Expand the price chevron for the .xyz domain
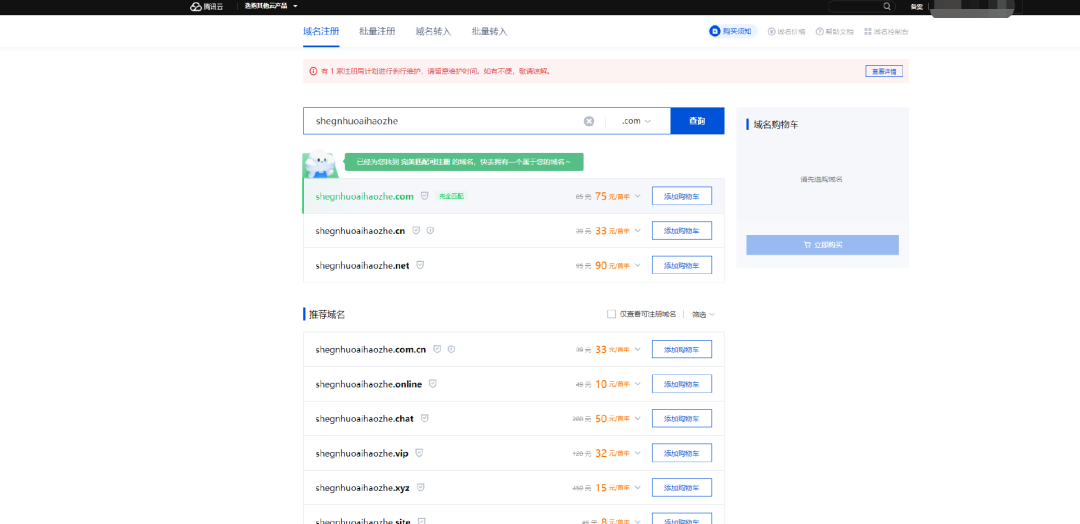The width and height of the screenshot is (1080, 524). (x=638, y=488)
